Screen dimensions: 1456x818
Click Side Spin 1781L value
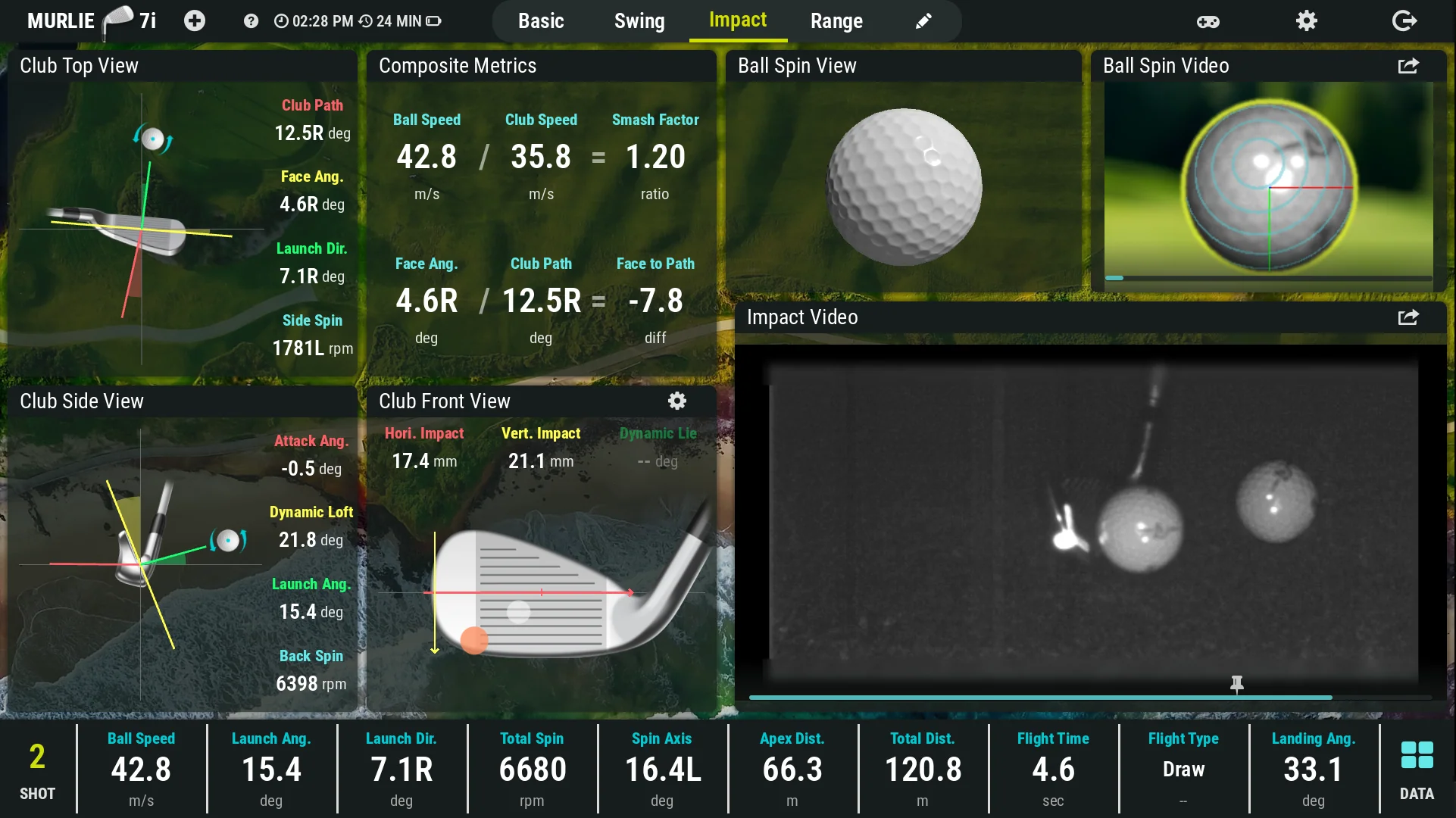(x=312, y=348)
